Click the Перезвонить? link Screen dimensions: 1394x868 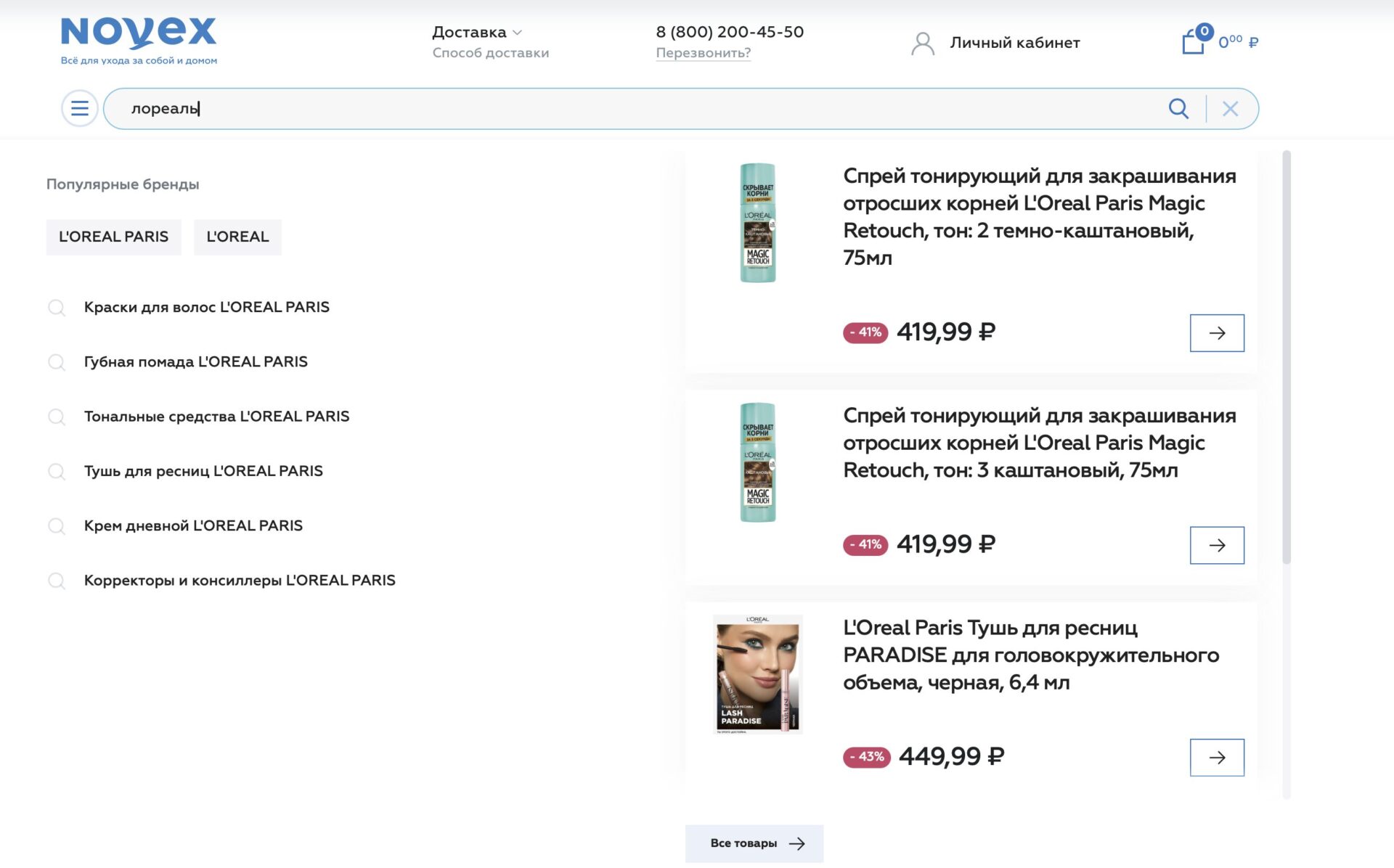pyautogui.click(x=703, y=53)
